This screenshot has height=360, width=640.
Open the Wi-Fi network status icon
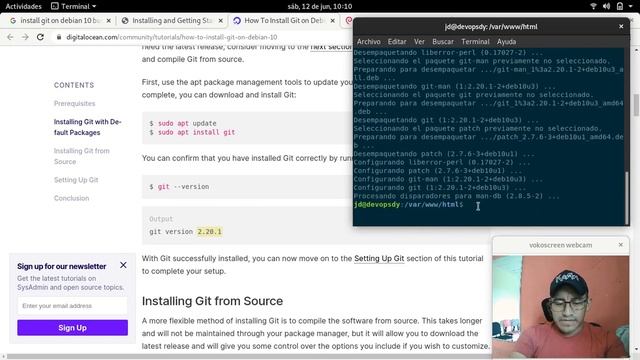click(x=593, y=6)
